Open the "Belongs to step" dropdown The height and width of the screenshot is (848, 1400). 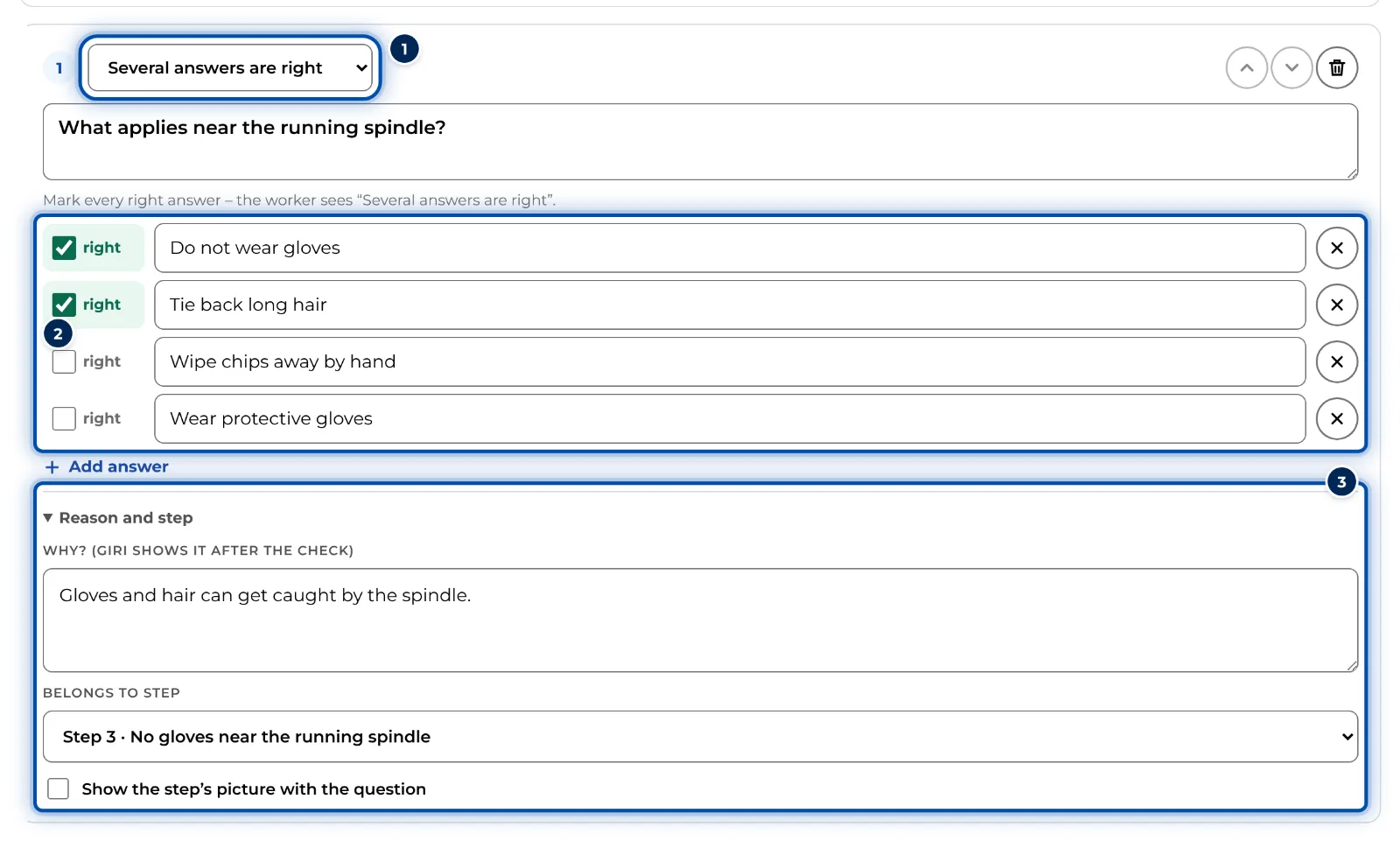700,736
